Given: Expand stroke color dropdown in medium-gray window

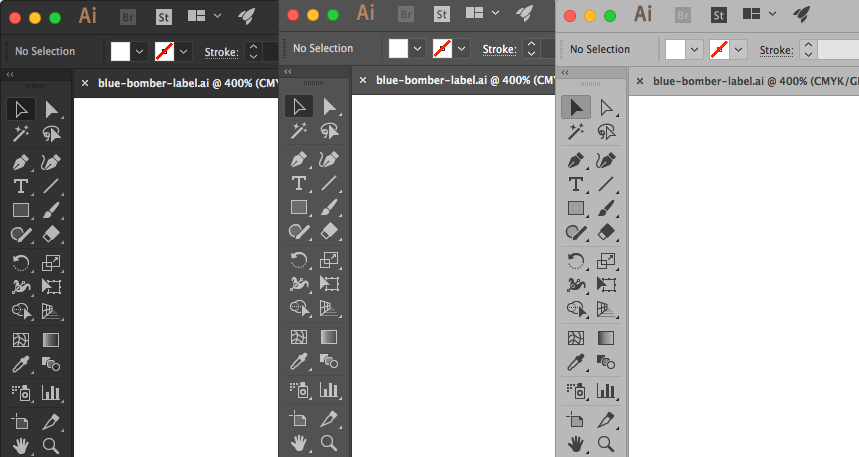Looking at the screenshot, I should pos(462,49).
